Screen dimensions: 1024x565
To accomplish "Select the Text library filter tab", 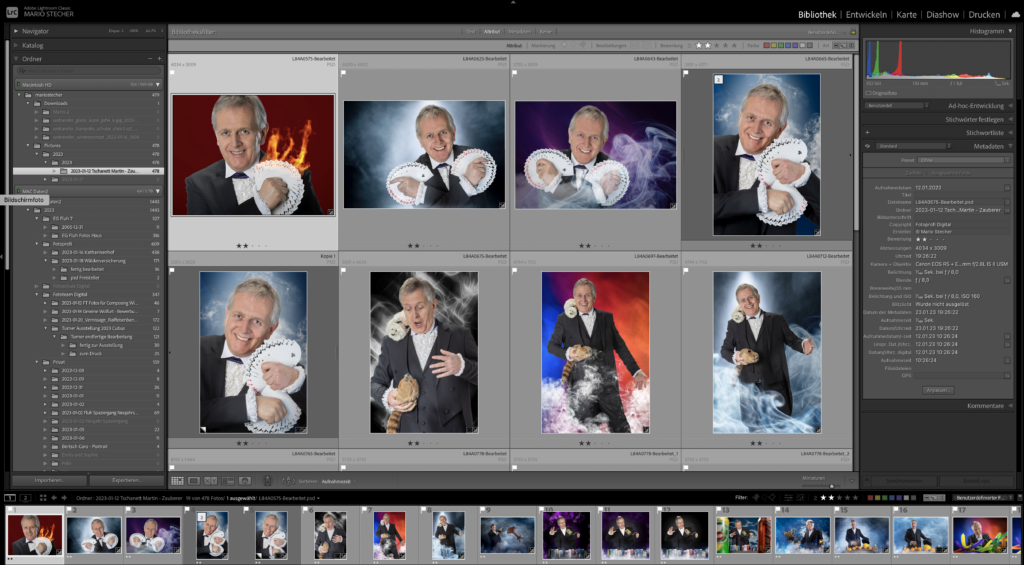I will [x=470, y=31].
